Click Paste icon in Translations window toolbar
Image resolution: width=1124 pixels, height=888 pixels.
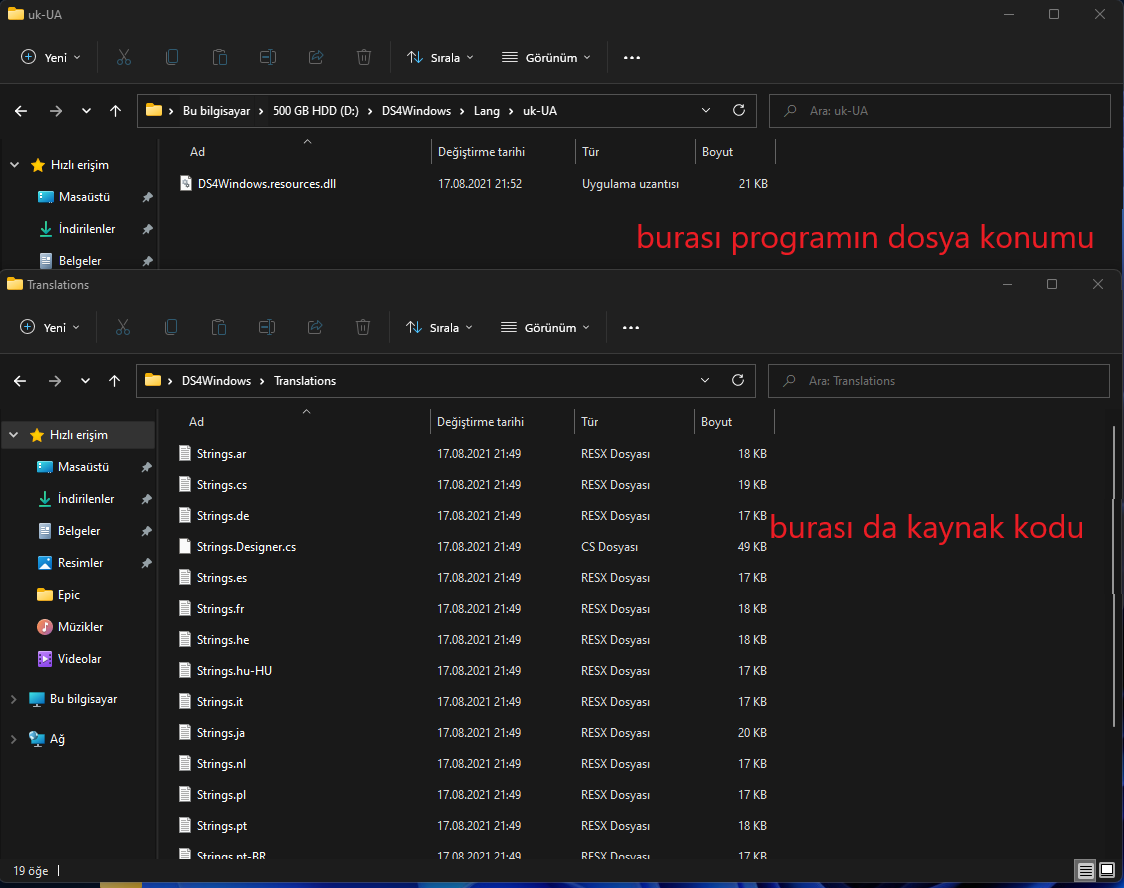(219, 328)
